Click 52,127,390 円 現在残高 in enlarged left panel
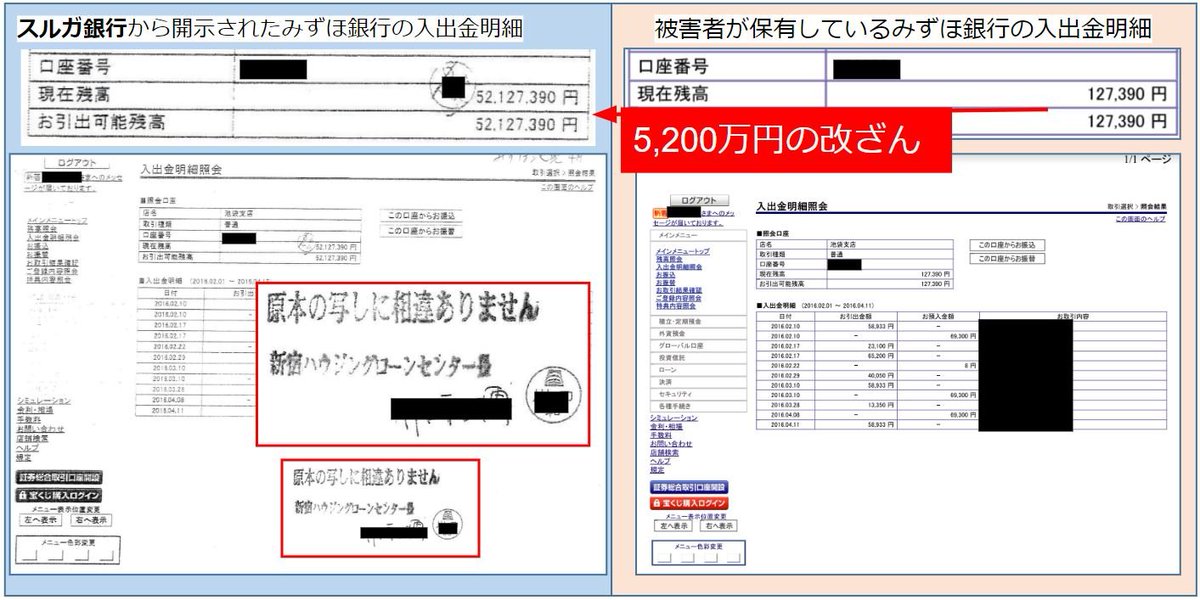This screenshot has height=600, width=1200. pyautogui.click(x=528, y=97)
